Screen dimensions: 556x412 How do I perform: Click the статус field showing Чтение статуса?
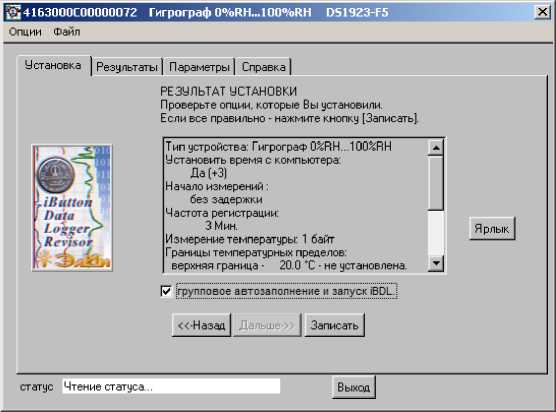pos(171,386)
